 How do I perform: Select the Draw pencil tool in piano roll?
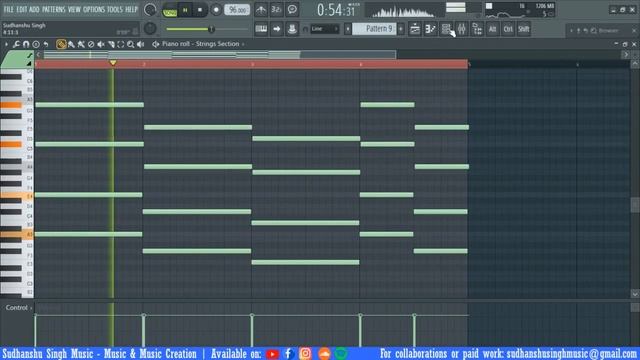tap(61, 44)
